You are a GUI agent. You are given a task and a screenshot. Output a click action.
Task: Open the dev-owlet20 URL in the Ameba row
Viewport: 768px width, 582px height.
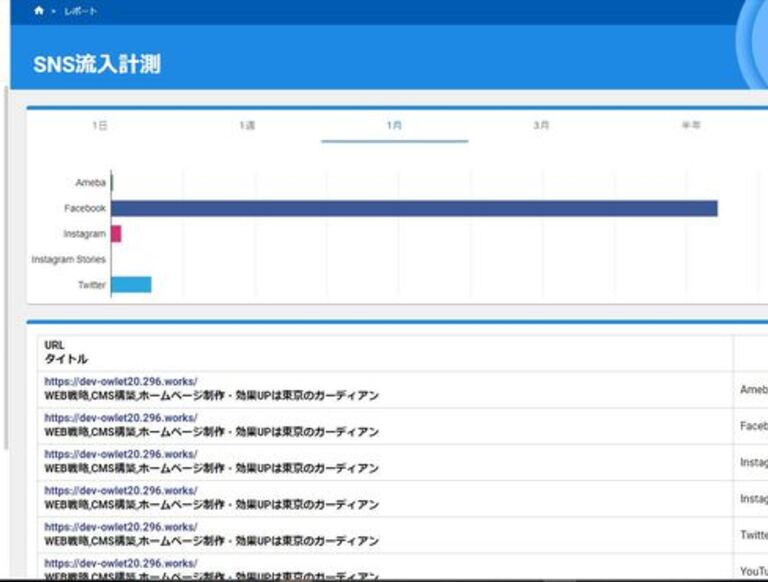(121, 381)
